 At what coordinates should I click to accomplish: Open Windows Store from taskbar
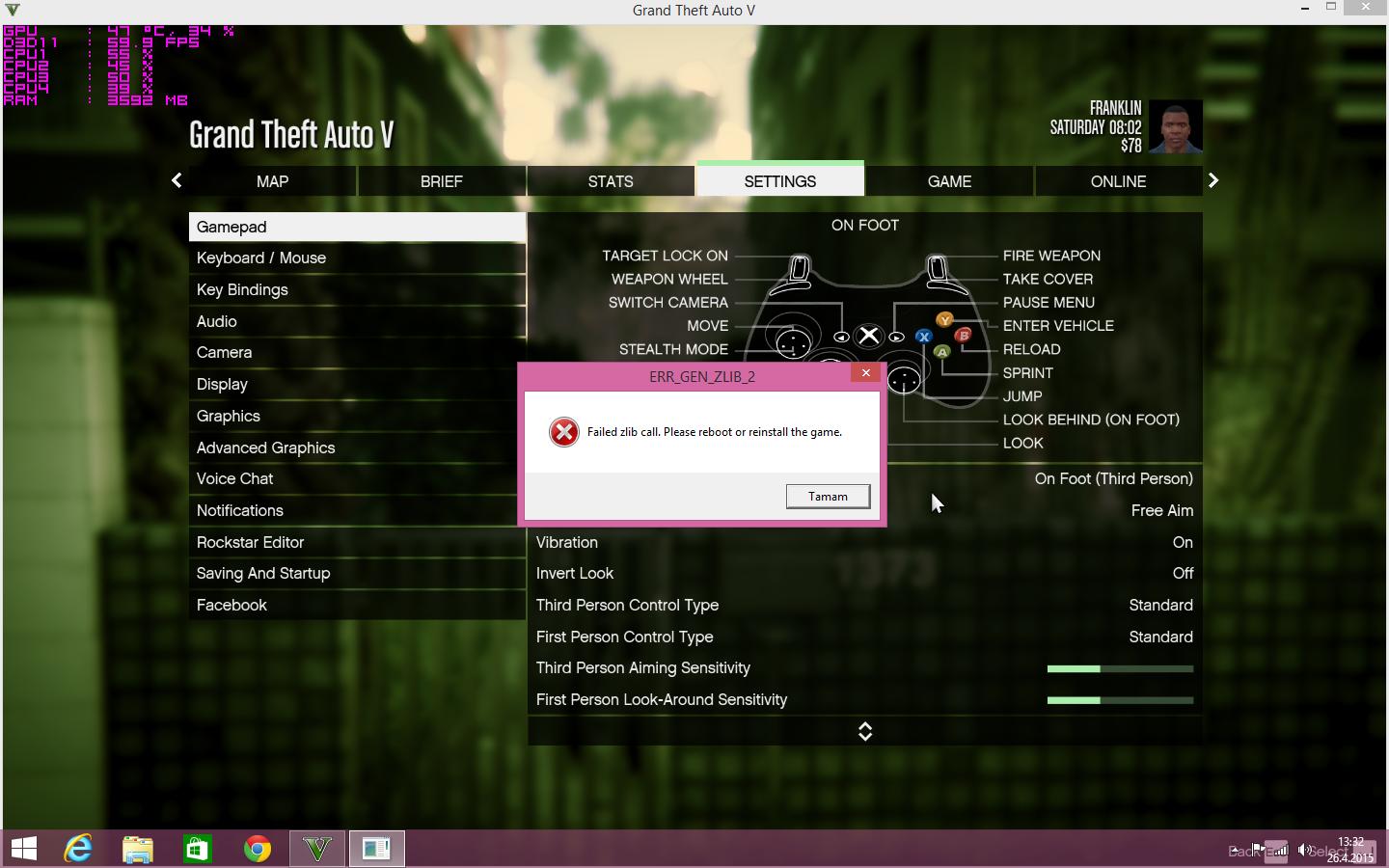point(198,849)
